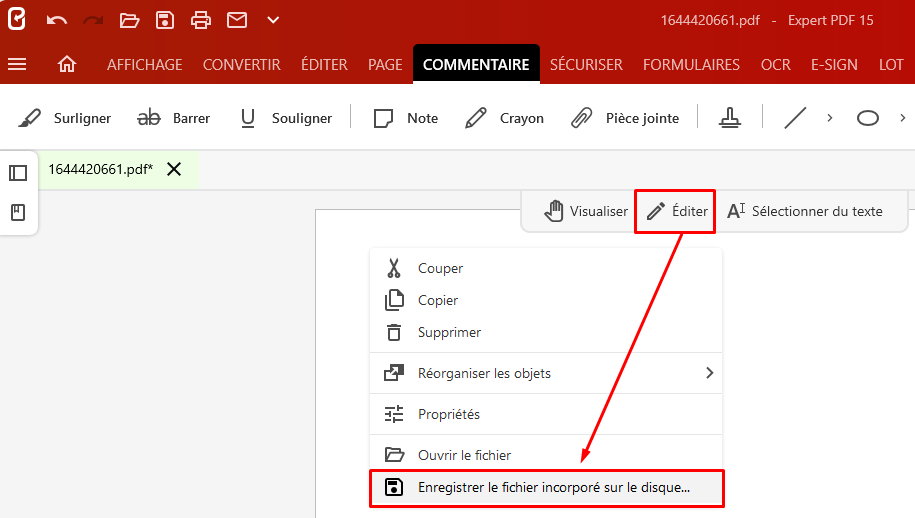Toggle the side panel icon
Viewport: 915px width, 518px height.
18,173
